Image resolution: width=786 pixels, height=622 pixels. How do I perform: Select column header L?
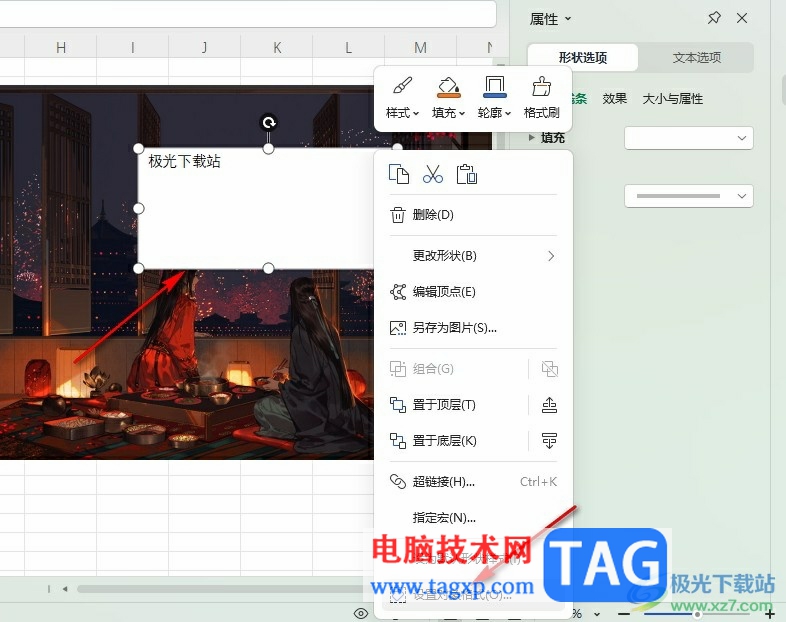pyautogui.click(x=348, y=48)
